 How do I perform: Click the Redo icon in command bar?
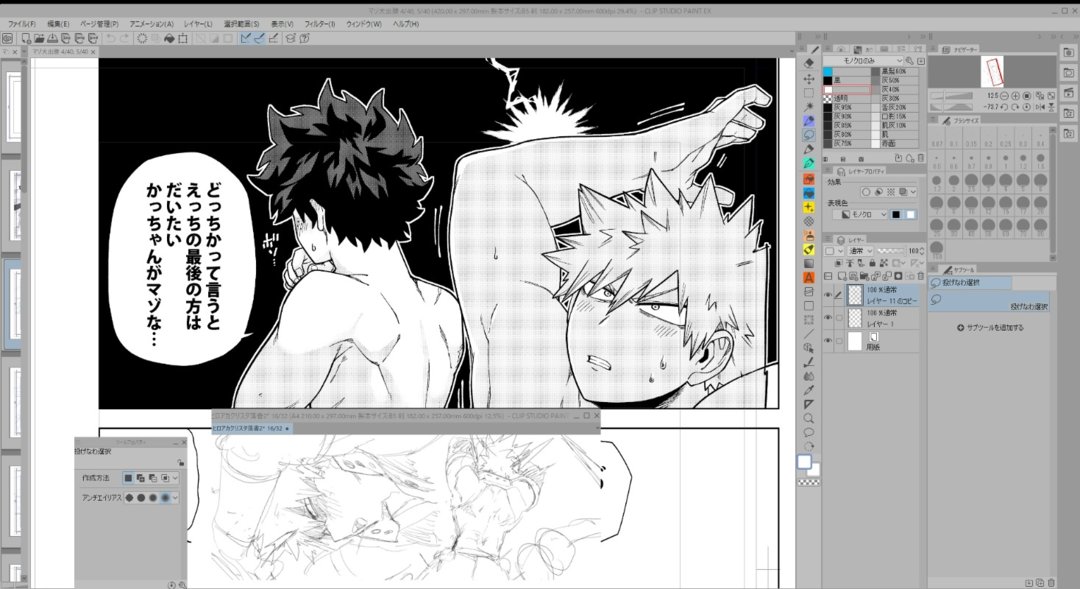[124, 39]
